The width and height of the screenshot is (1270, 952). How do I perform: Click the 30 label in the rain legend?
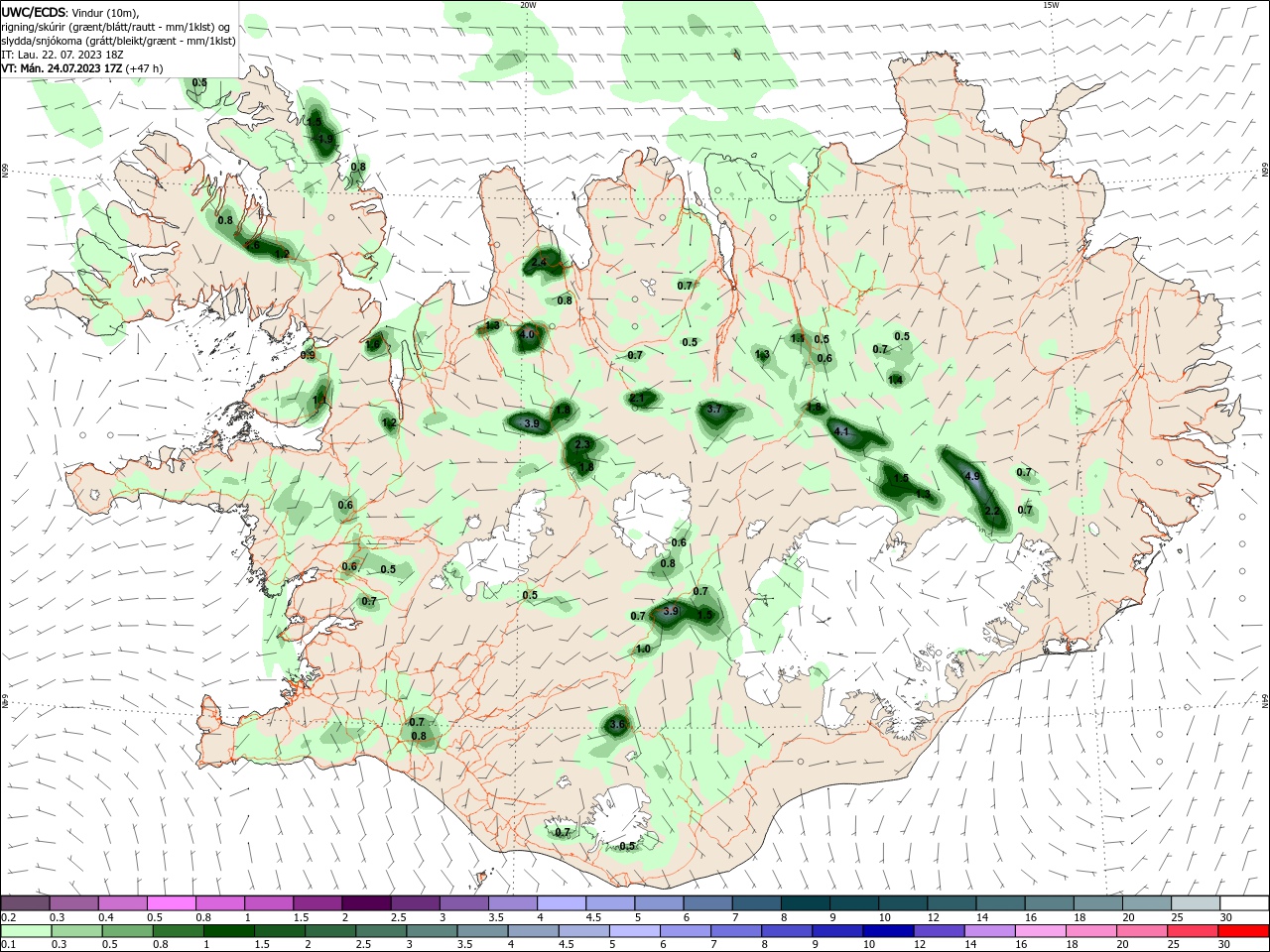[x=1226, y=944]
